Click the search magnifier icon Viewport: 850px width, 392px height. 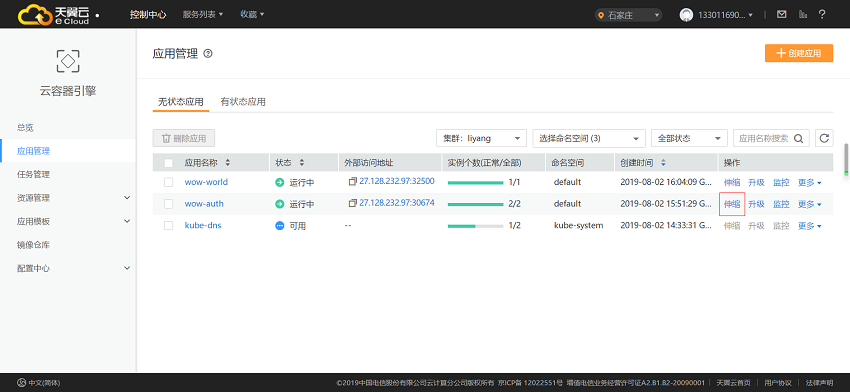pos(799,138)
